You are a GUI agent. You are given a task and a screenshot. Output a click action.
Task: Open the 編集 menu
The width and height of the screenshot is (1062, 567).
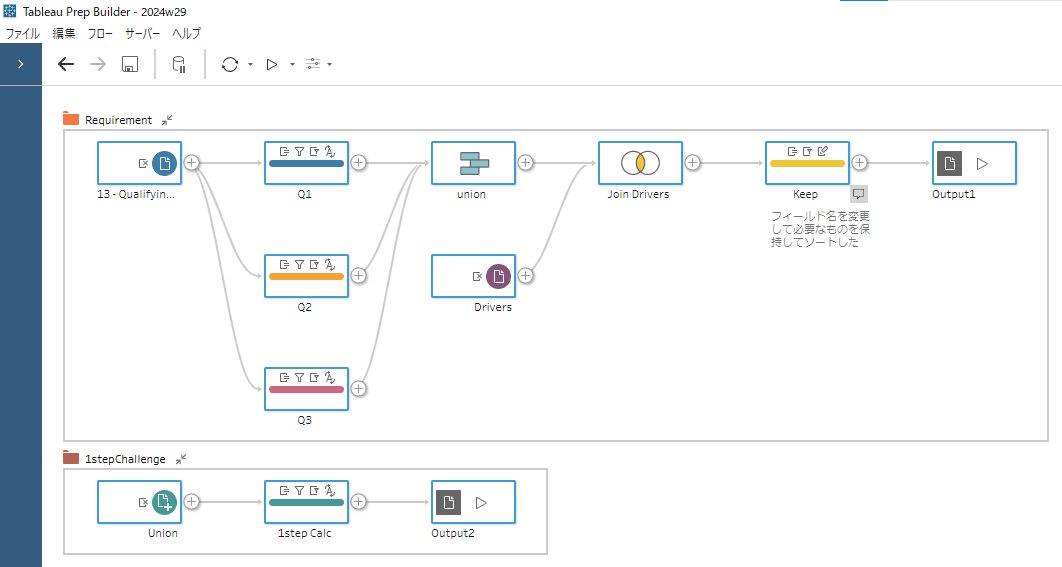(64, 33)
